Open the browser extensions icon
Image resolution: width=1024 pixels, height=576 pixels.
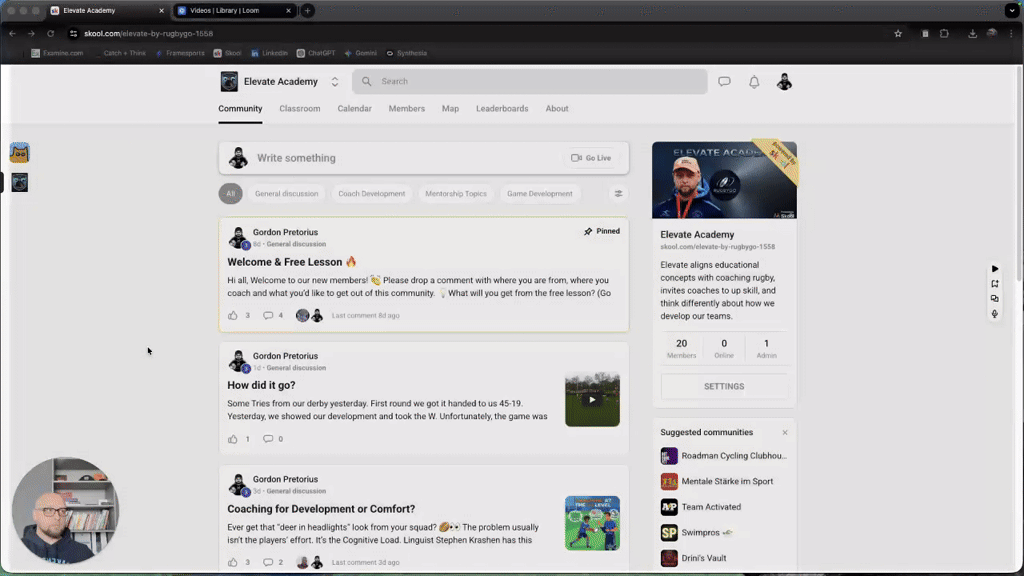click(944, 33)
